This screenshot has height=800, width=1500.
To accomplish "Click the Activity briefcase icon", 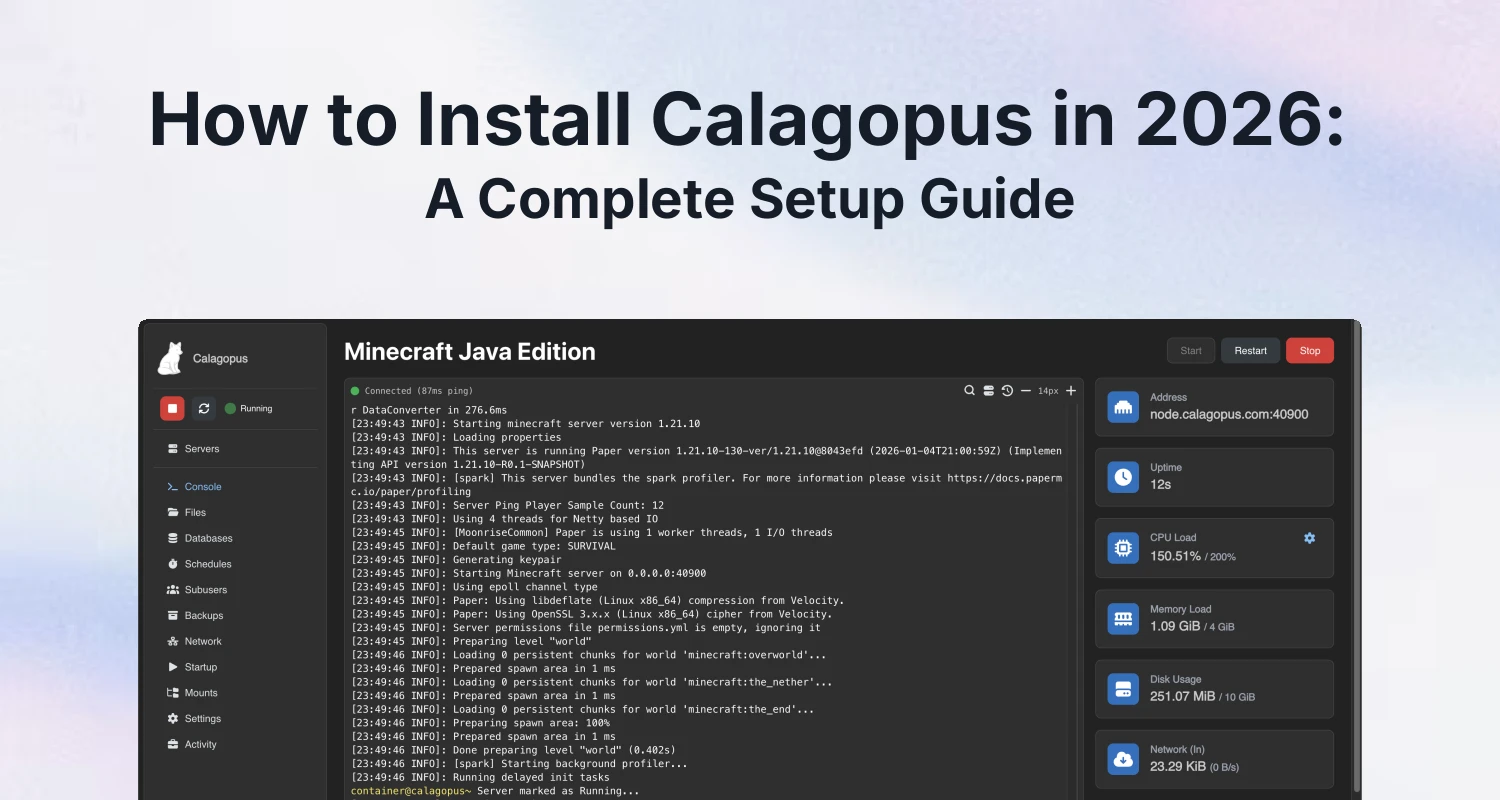I will 173,744.
